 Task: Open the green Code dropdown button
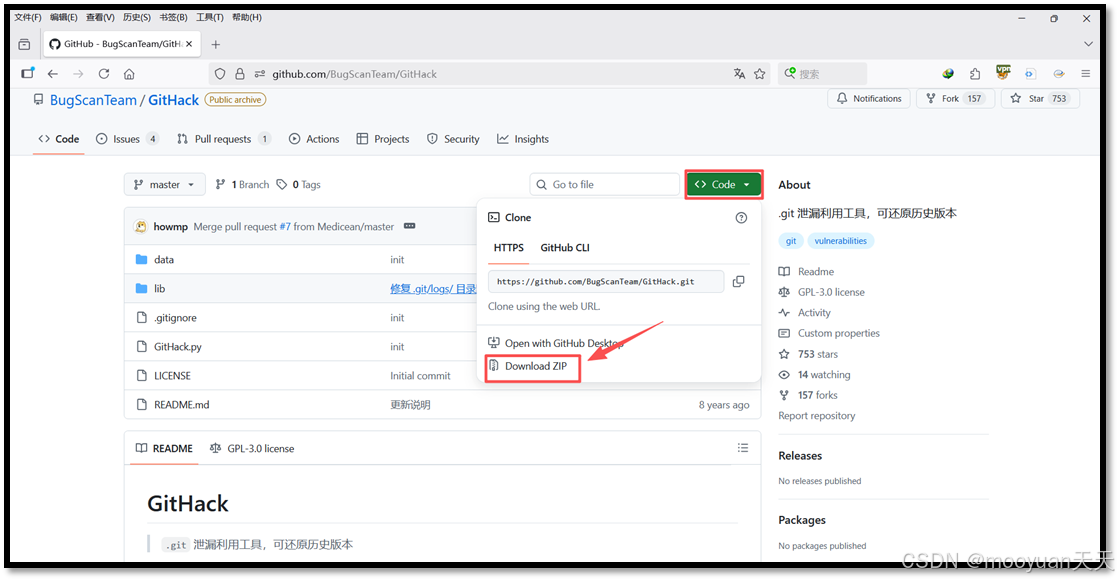coord(724,184)
